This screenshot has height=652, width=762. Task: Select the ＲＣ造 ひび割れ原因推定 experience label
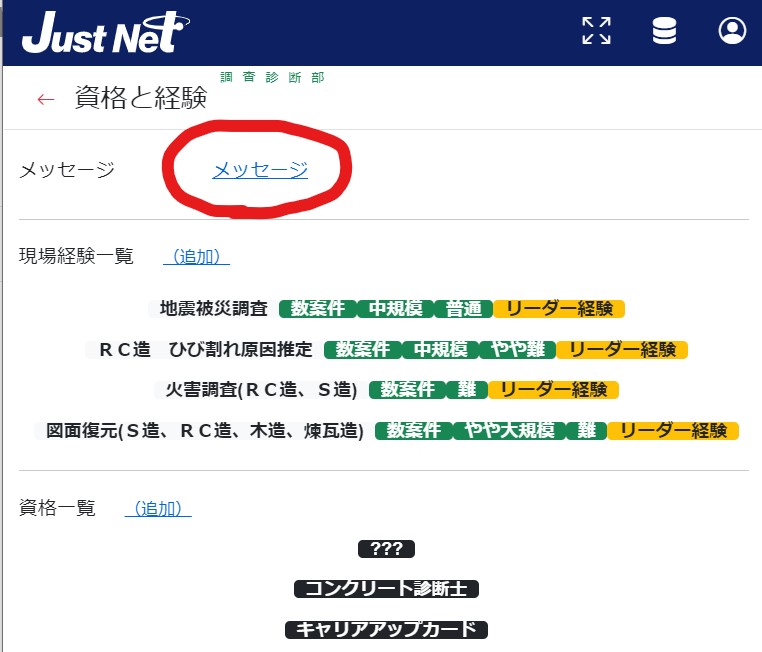coord(206,349)
